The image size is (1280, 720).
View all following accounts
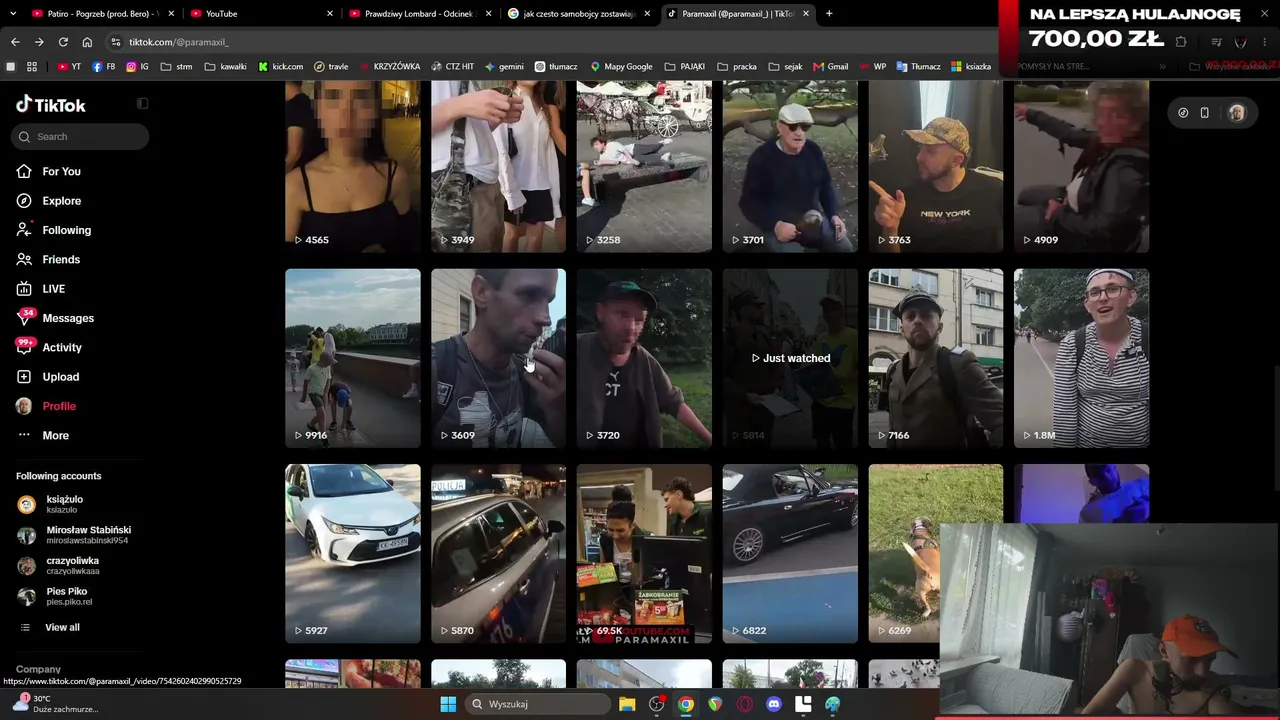pyautogui.click(x=62, y=627)
